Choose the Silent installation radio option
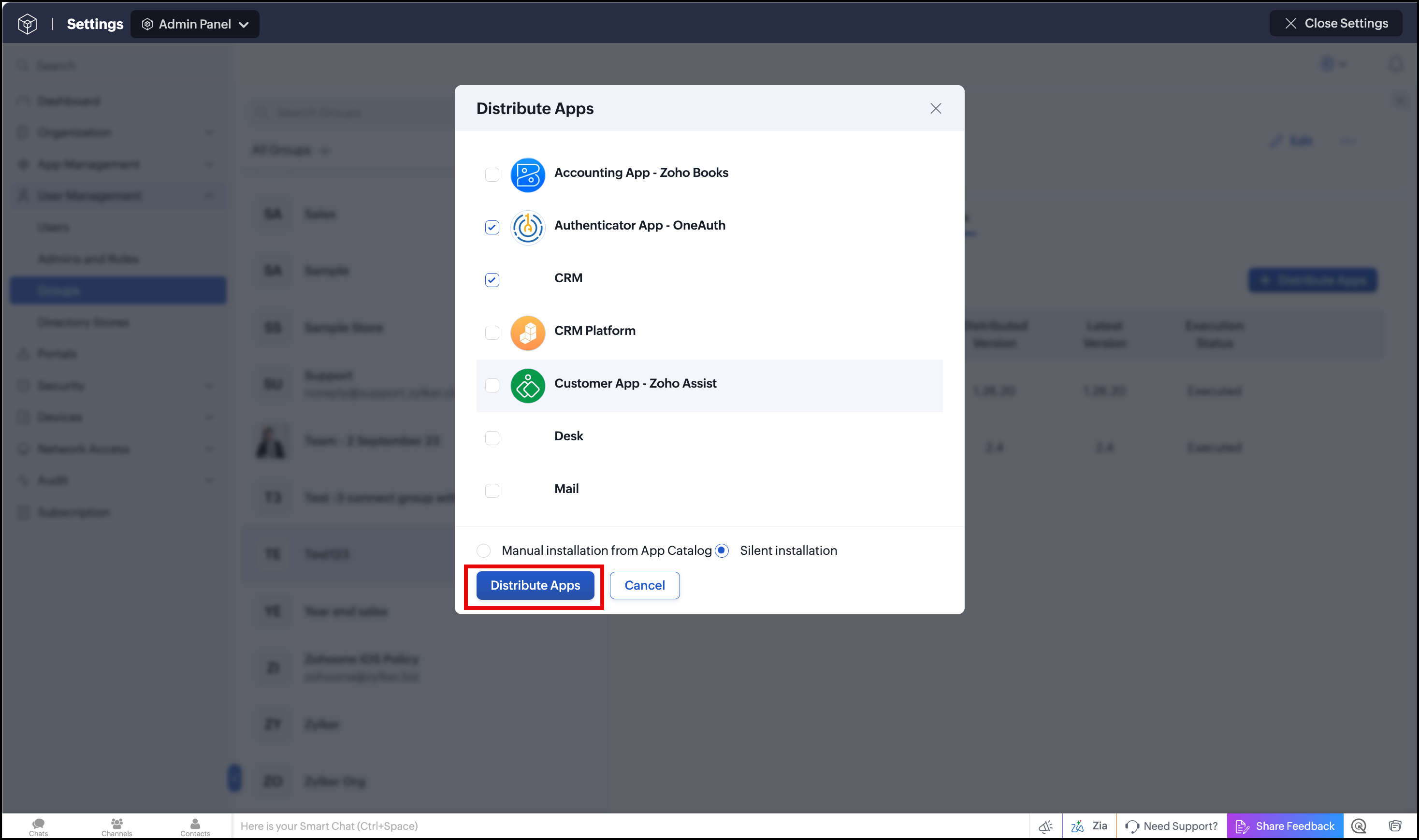 point(722,550)
